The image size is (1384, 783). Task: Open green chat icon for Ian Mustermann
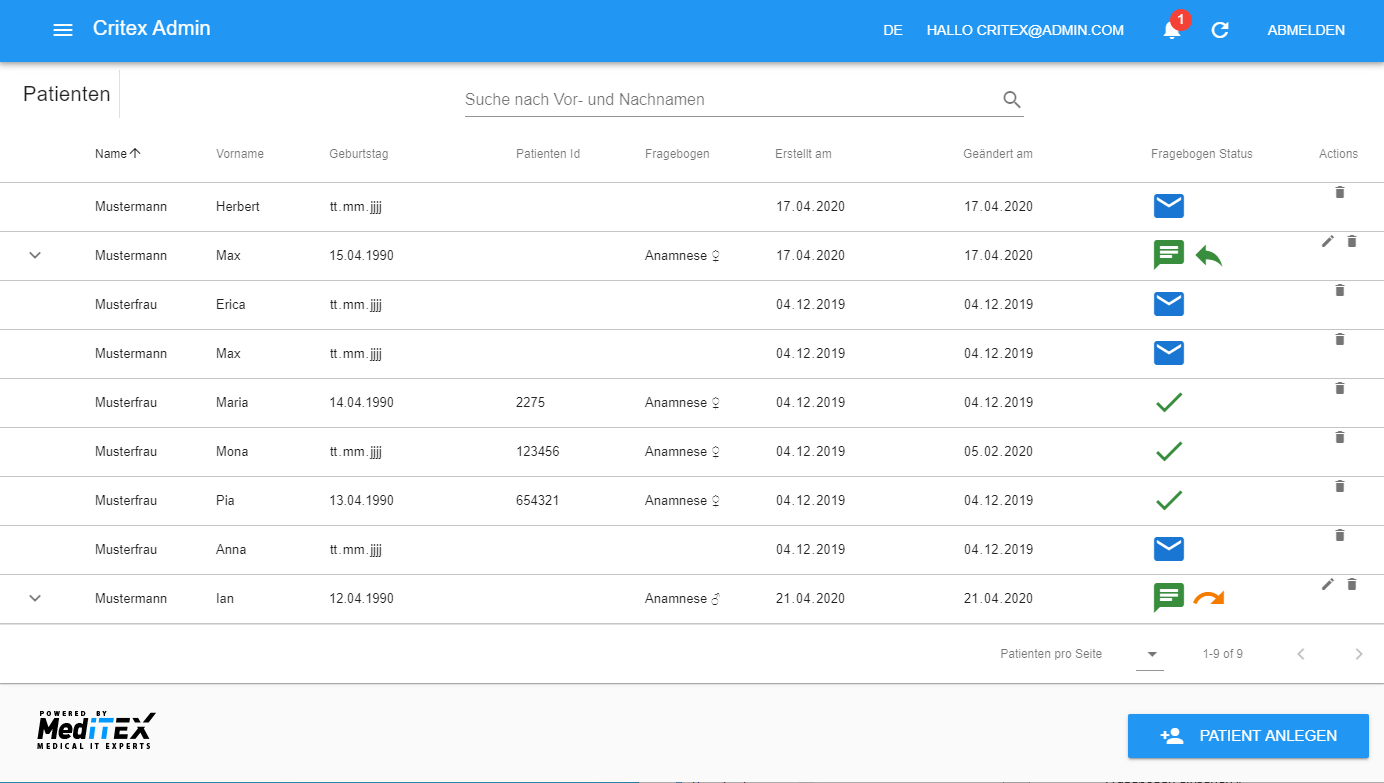[x=1169, y=598]
